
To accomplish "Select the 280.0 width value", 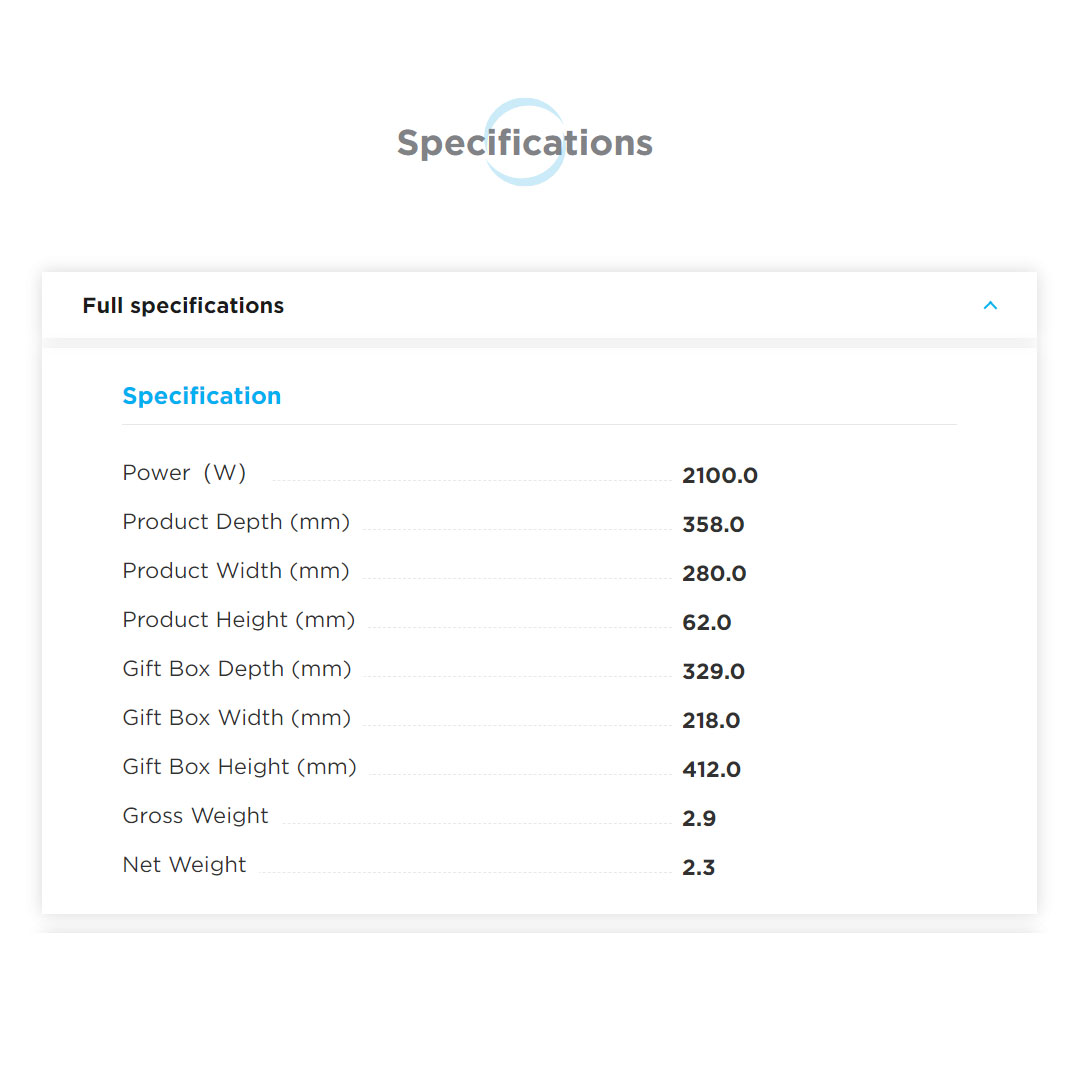I will pos(714,574).
